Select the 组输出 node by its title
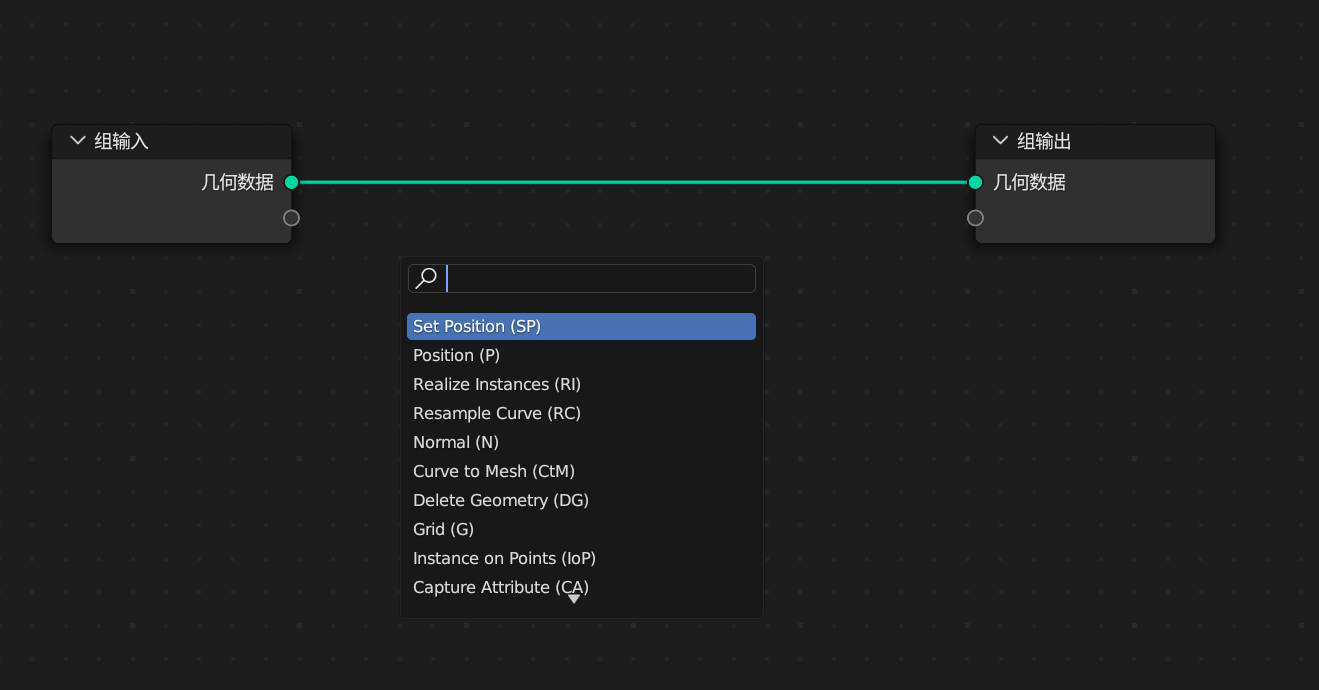Image resolution: width=1319 pixels, height=690 pixels. pos(1044,141)
